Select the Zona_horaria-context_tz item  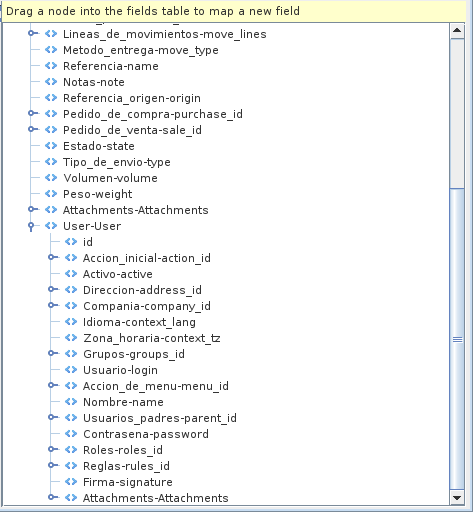coord(152,338)
